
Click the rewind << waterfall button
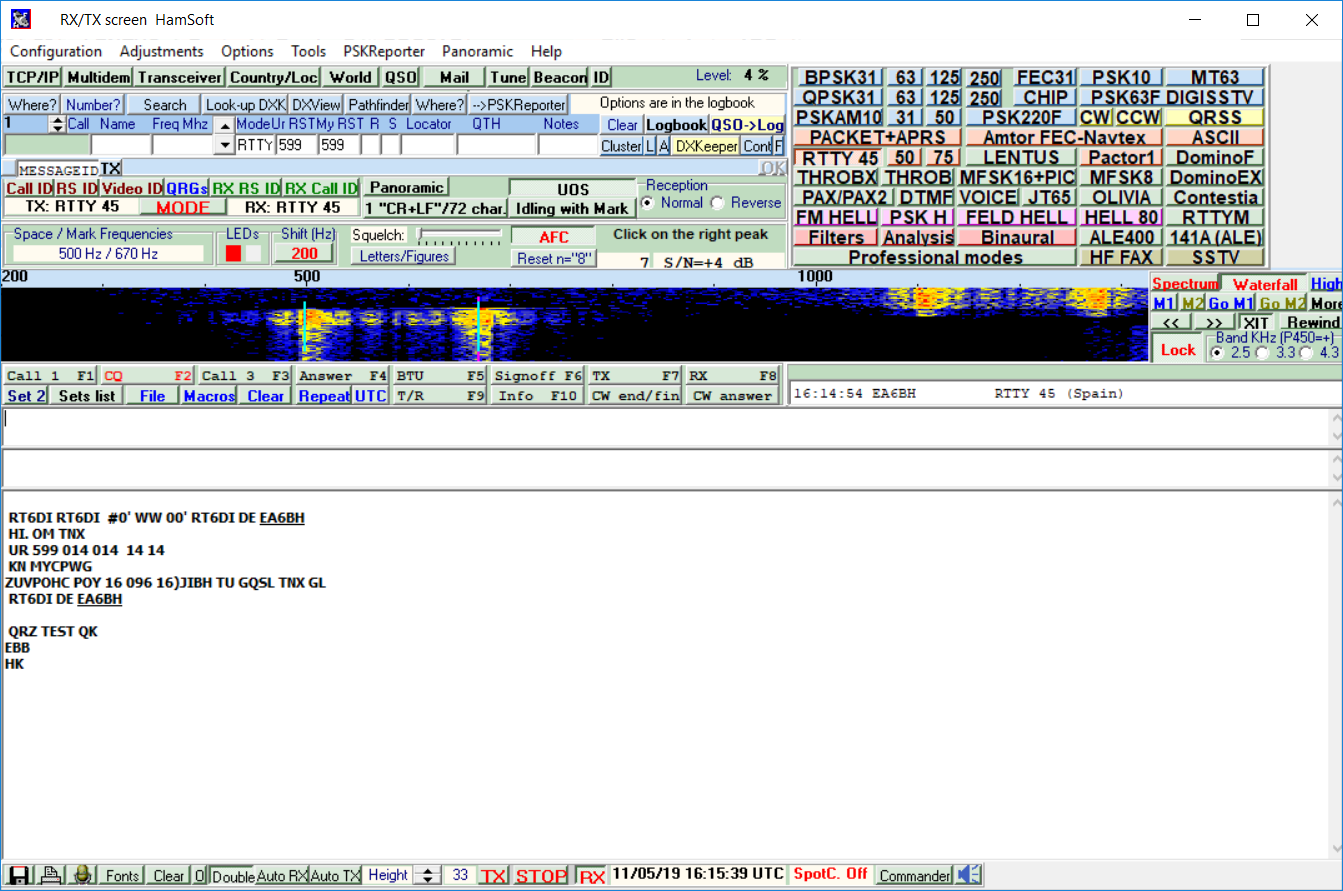(x=1171, y=322)
